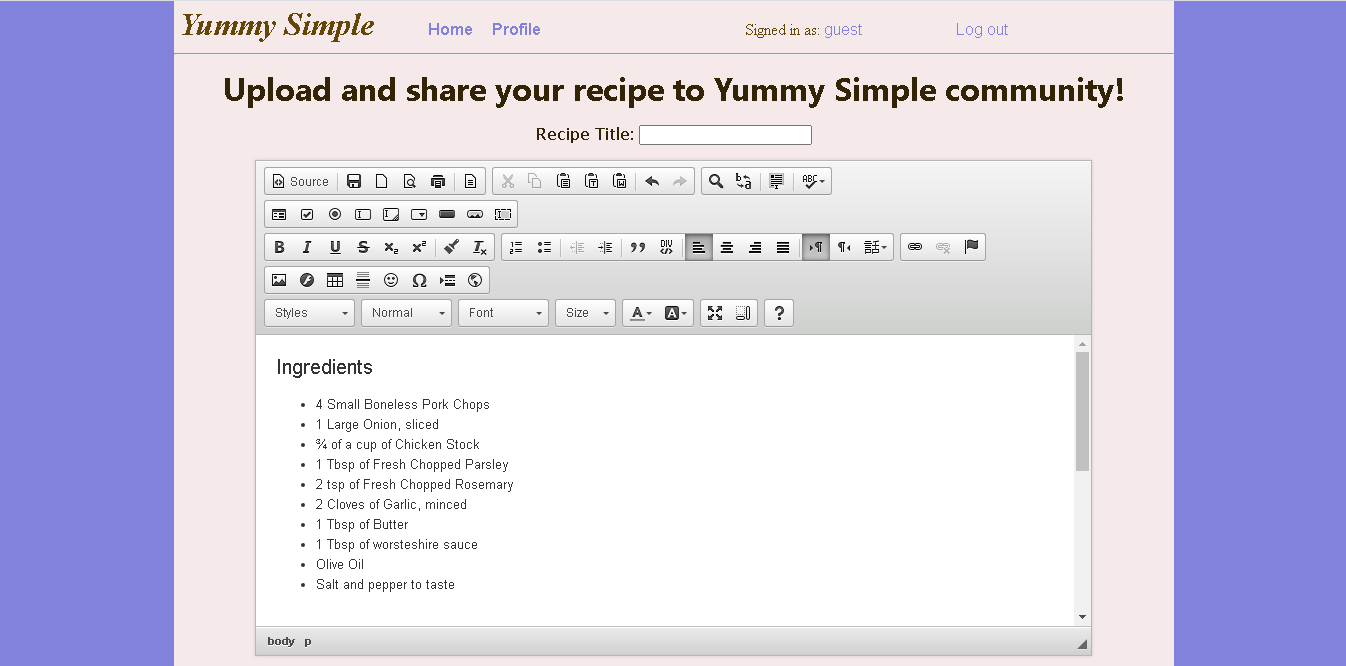This screenshot has height=666, width=1346.
Task: Insert Horizontal Line icon
Action: (363, 280)
